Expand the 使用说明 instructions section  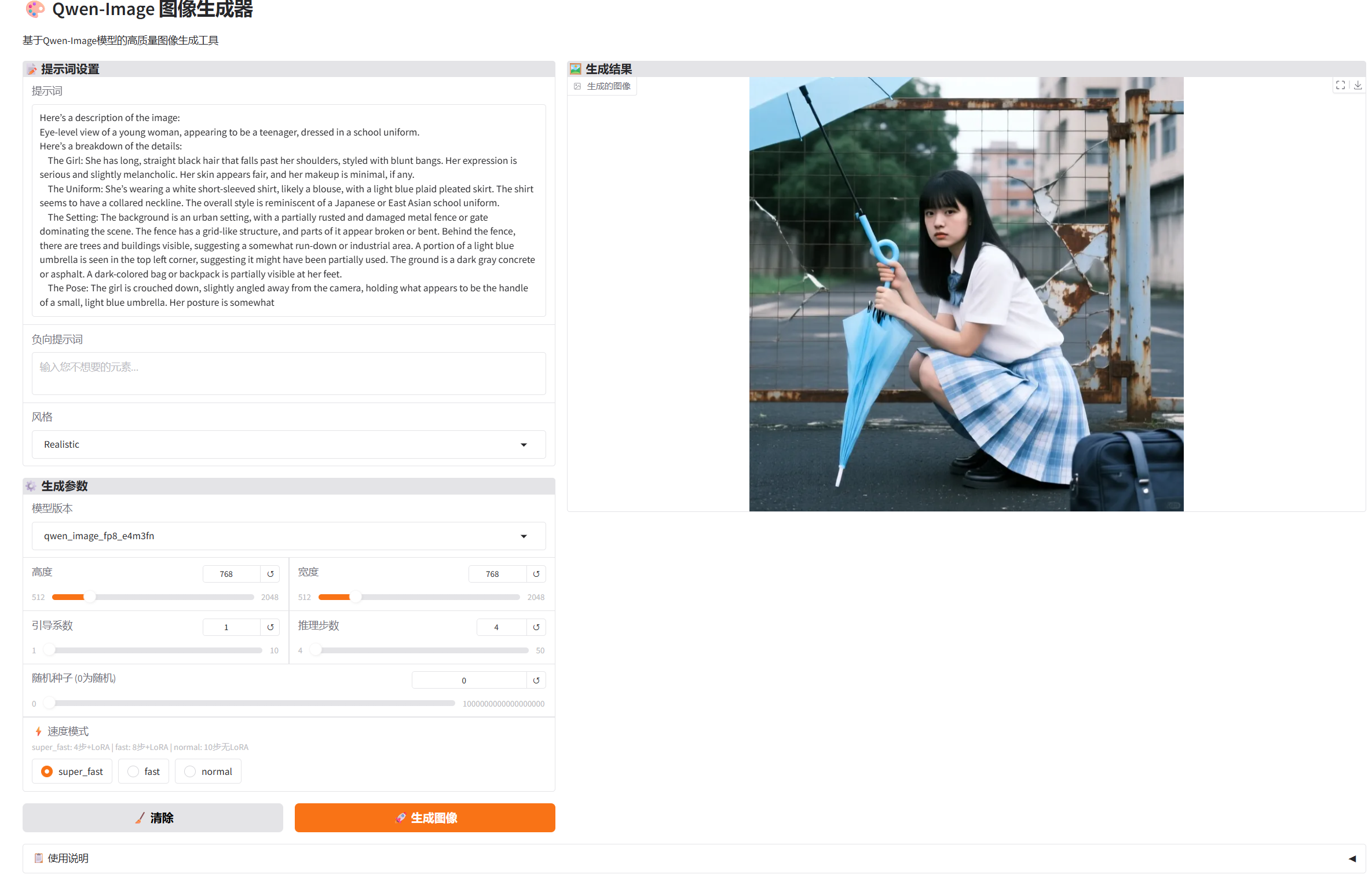coord(694,858)
